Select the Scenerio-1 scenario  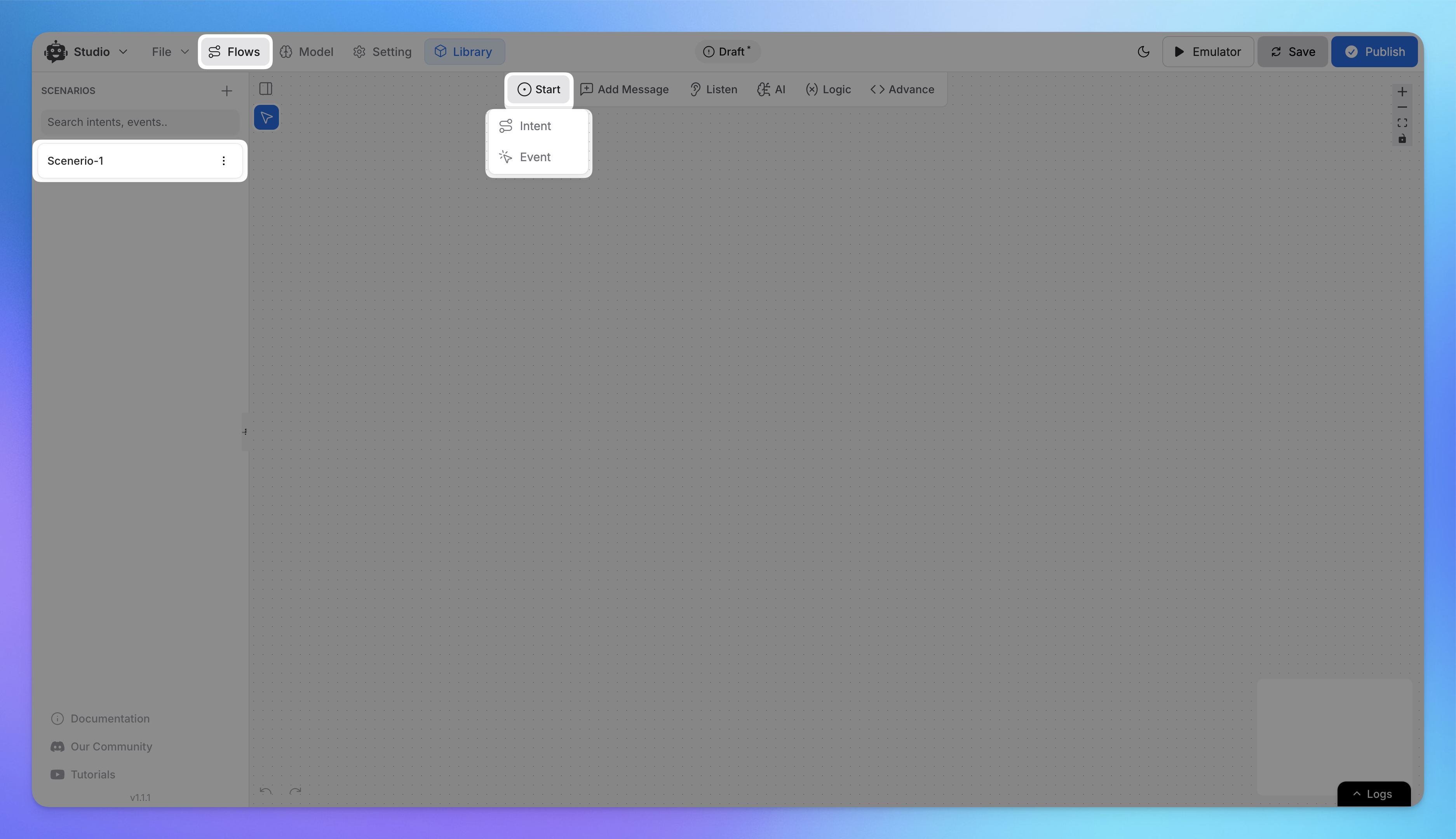click(140, 161)
